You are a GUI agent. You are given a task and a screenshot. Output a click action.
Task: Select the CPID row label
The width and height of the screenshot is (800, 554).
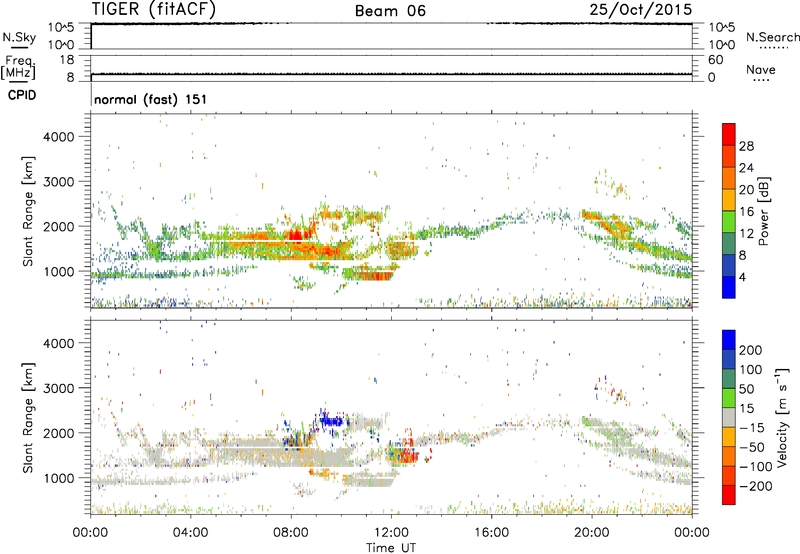(x=21, y=95)
